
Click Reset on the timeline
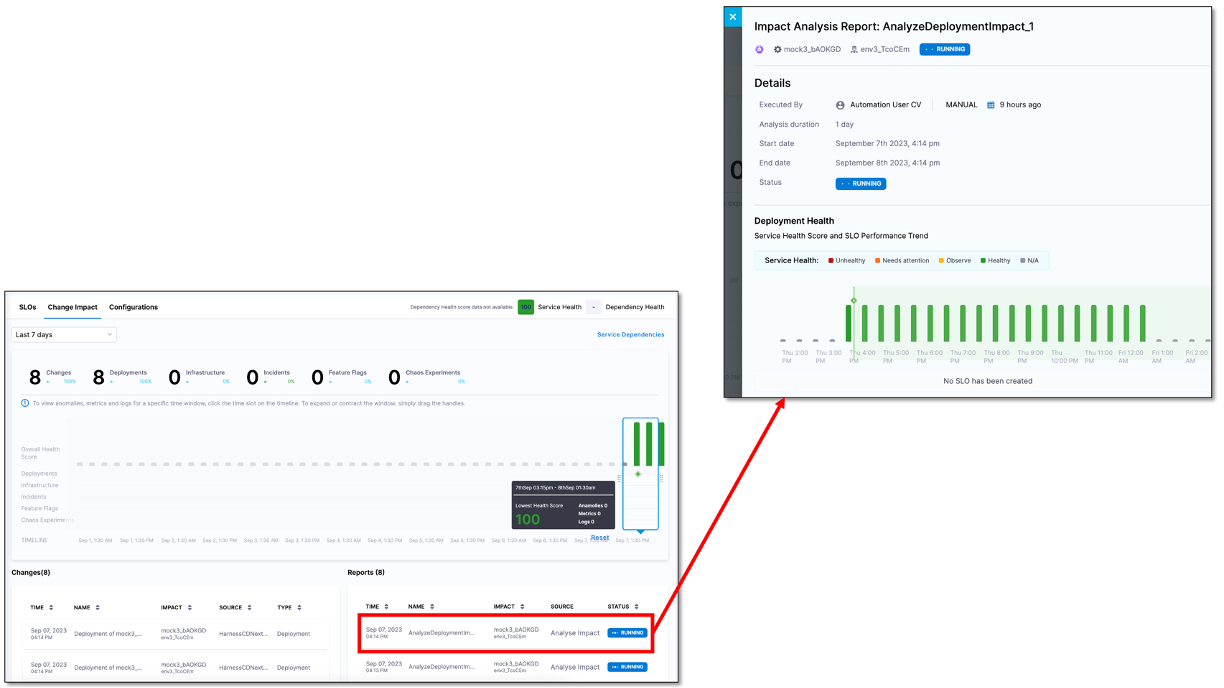pos(600,537)
